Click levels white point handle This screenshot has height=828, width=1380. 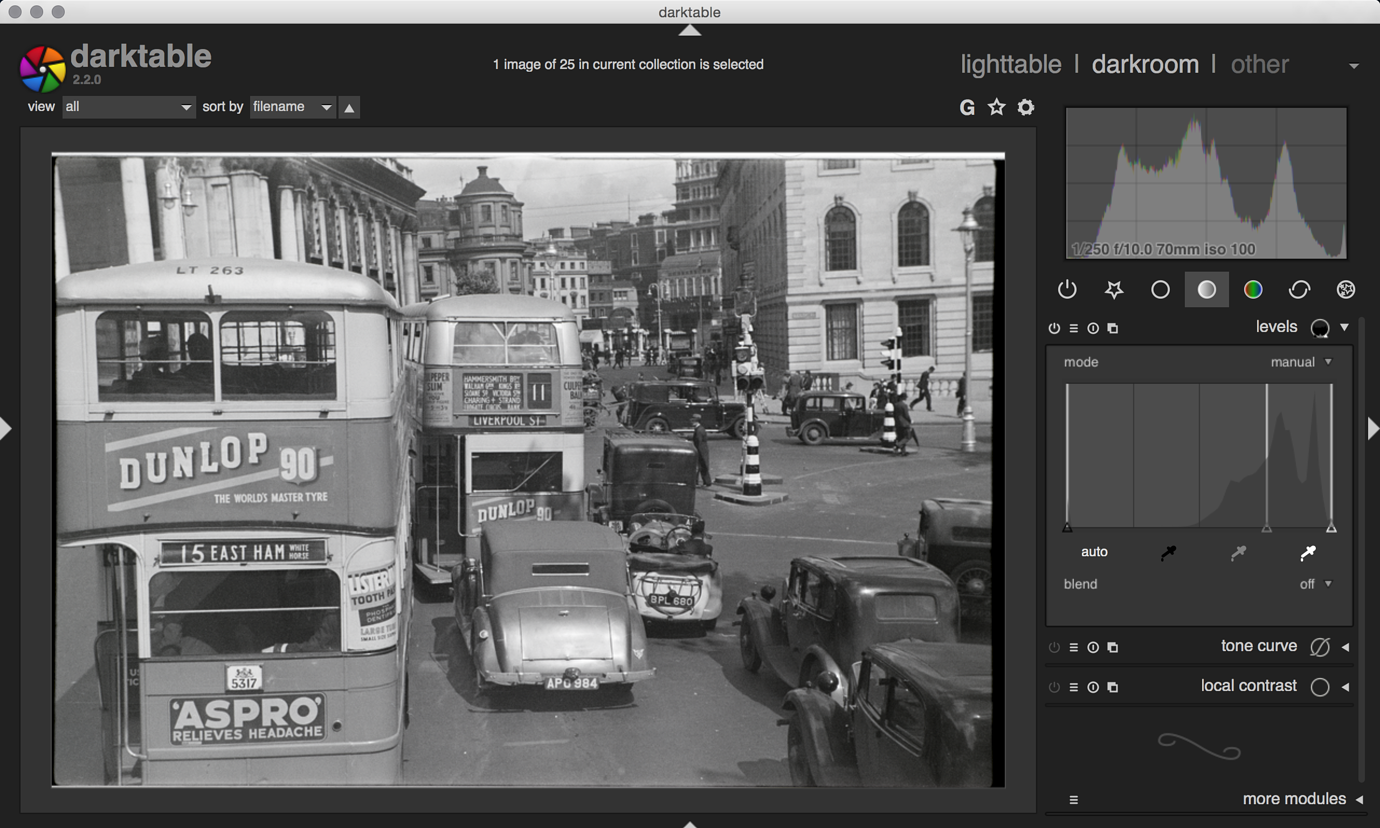1331,527
